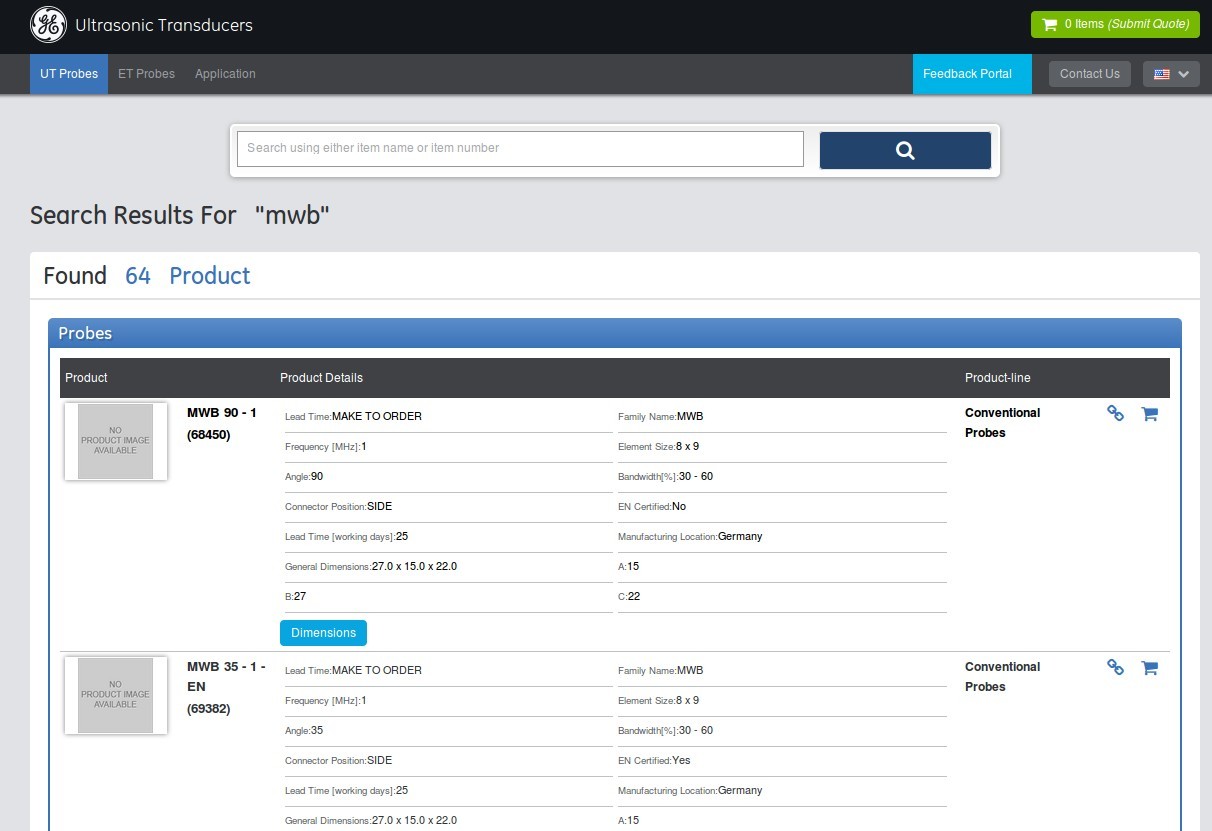Image resolution: width=1212 pixels, height=831 pixels.
Task: Select the item number (69382) text
Action: 209,709
